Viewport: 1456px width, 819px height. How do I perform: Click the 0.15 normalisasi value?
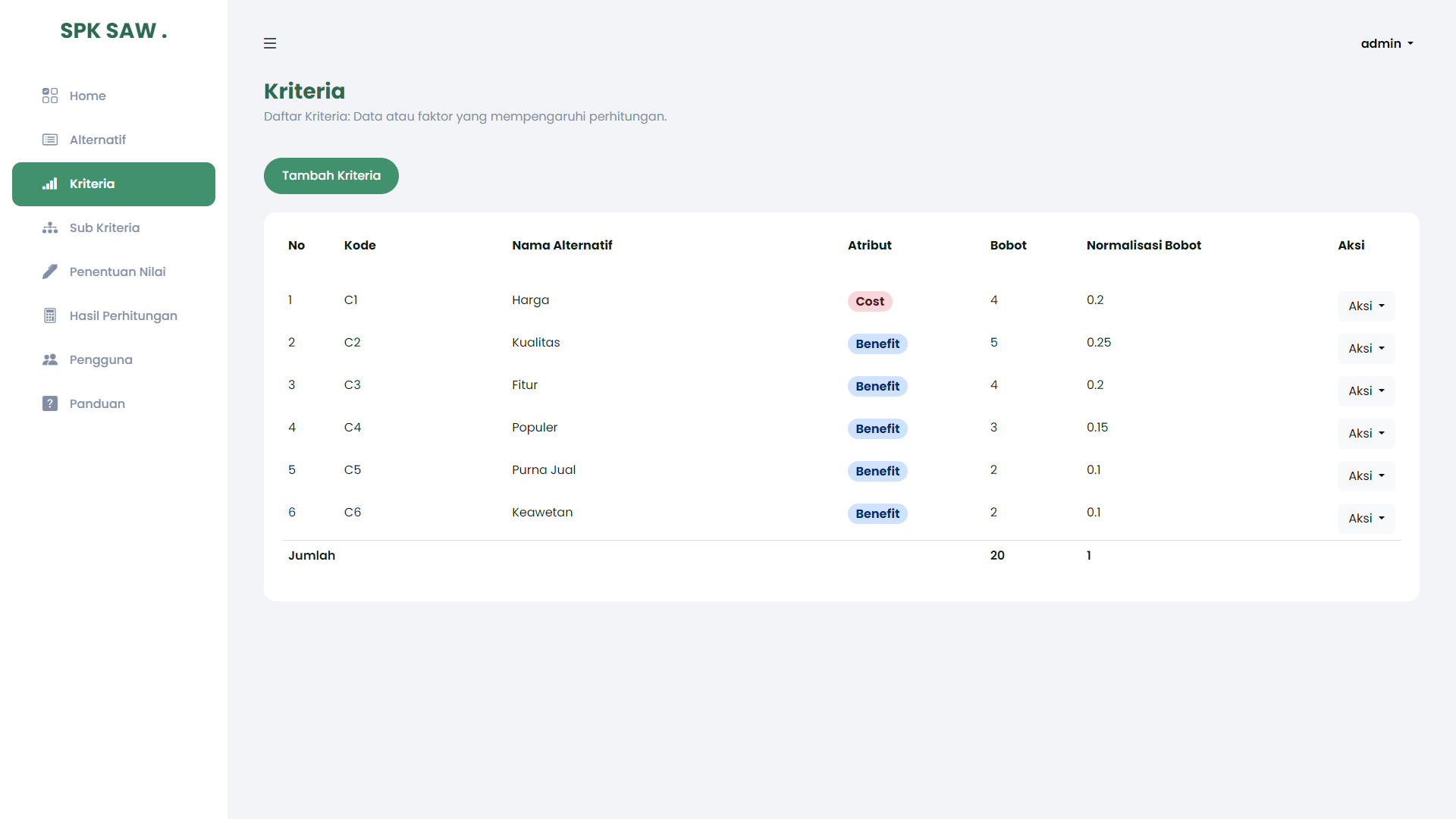[1097, 428]
